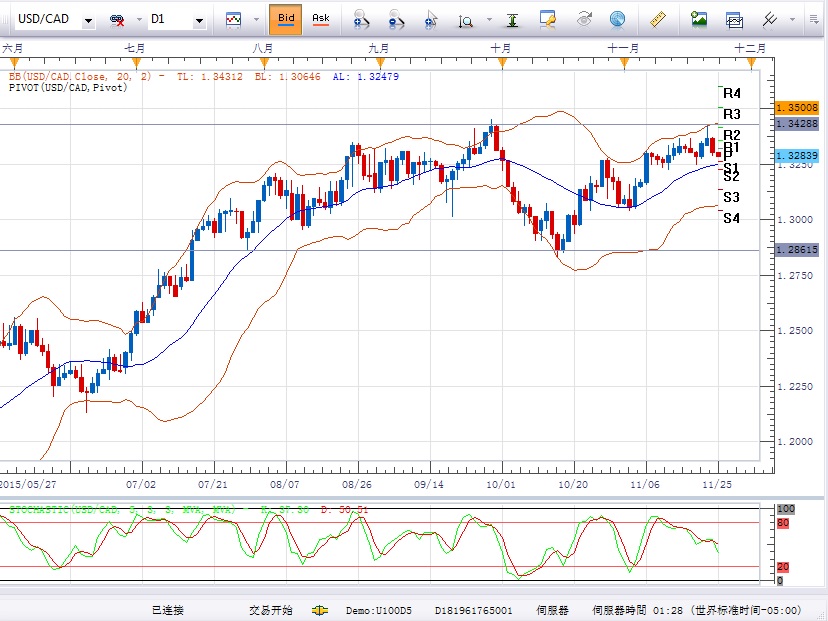Click the S3 pivot level label

coord(731,197)
